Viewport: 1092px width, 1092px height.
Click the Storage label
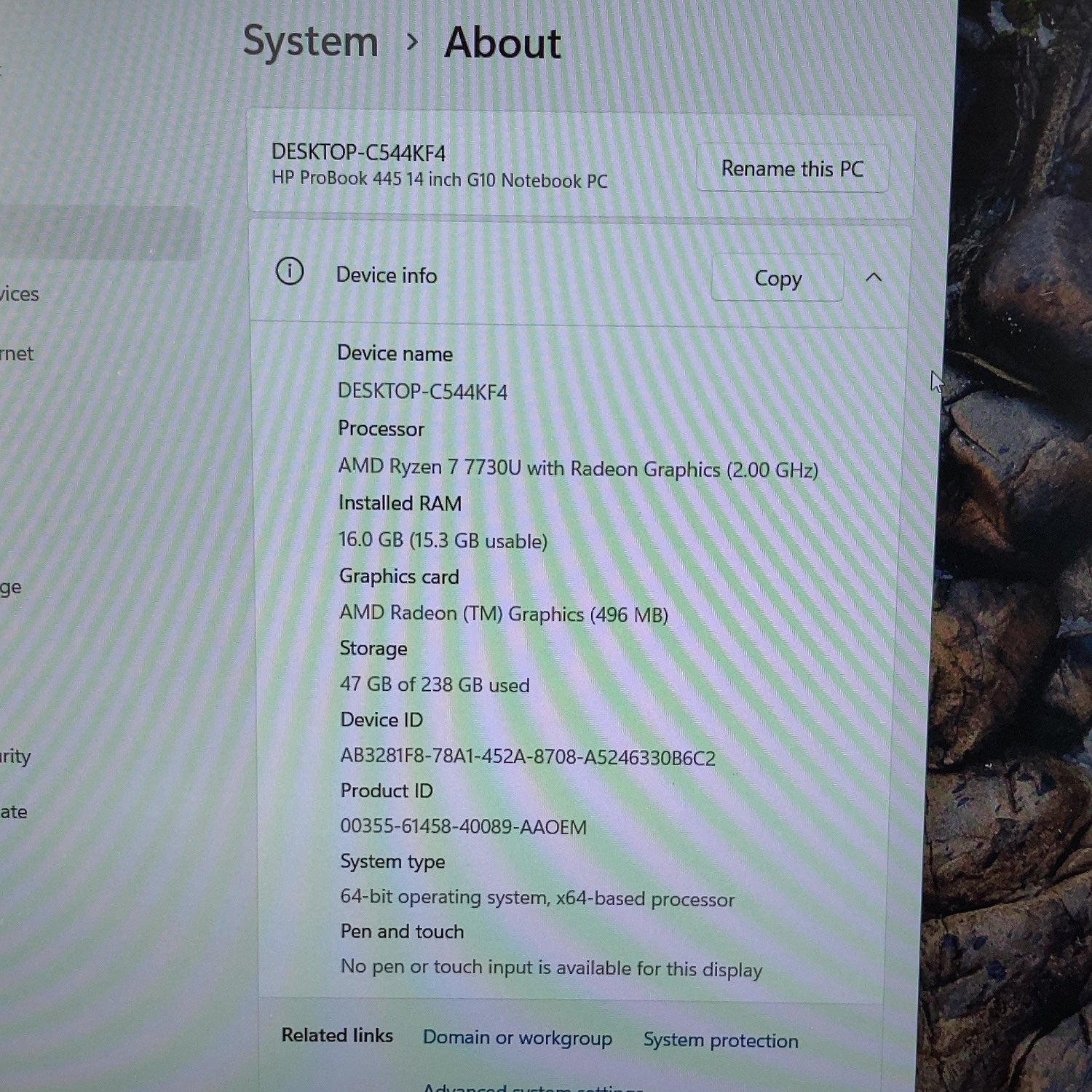tap(373, 649)
